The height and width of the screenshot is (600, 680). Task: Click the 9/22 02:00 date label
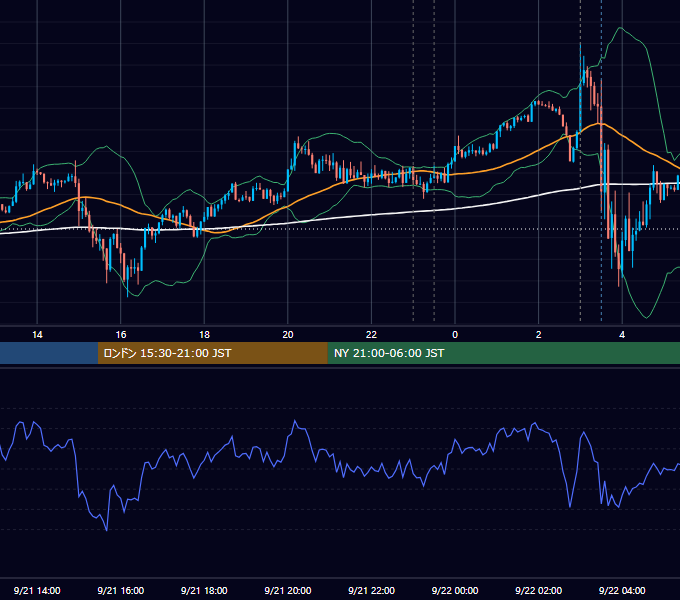click(x=538, y=590)
